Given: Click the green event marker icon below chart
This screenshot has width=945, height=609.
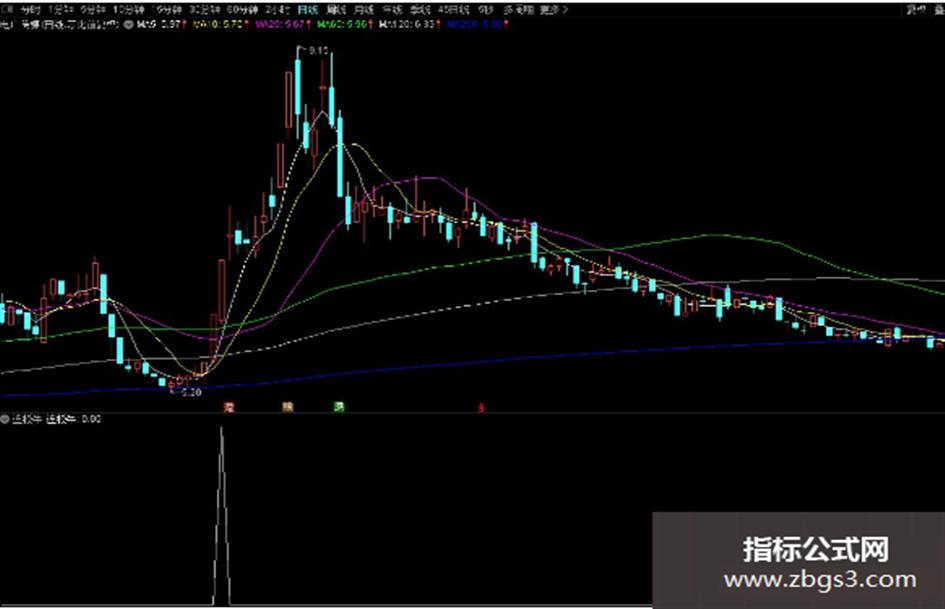Looking at the screenshot, I should tap(339, 407).
